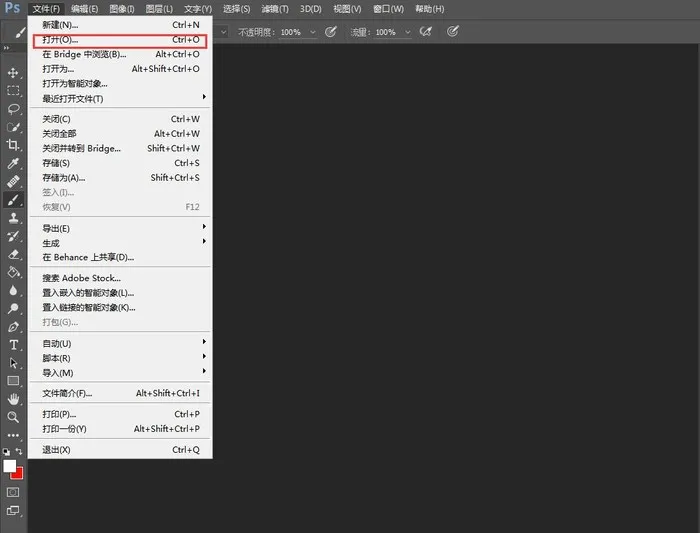Open the 不透明度 opacity dropdown arrow
This screenshot has height=533, width=700.
(x=312, y=32)
